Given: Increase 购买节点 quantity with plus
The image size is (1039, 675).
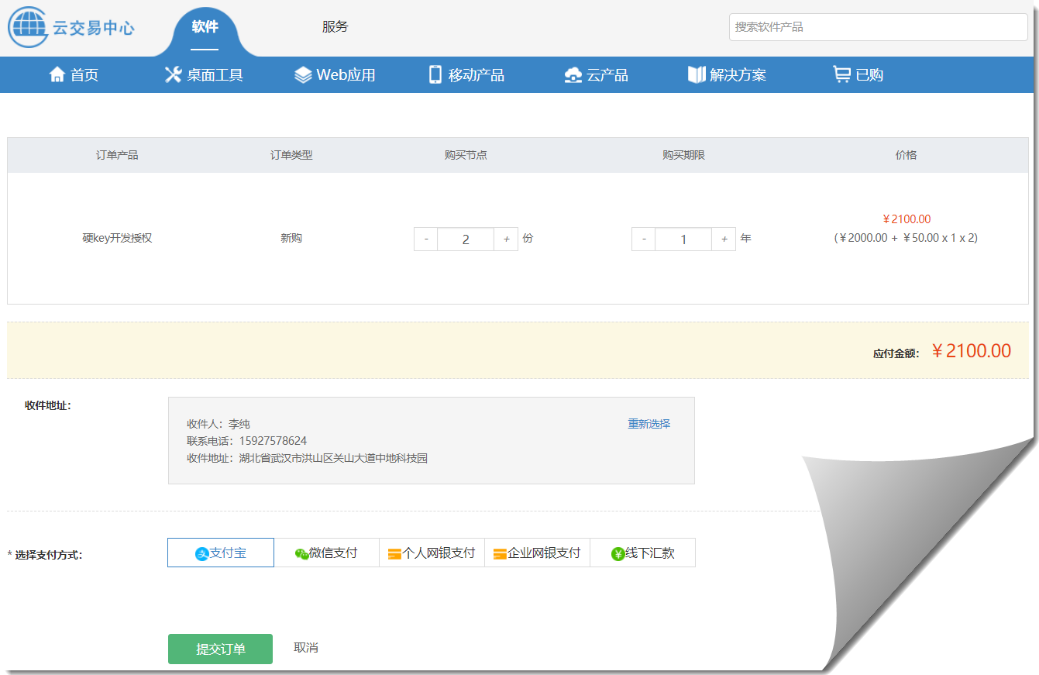Looking at the screenshot, I should (x=506, y=239).
